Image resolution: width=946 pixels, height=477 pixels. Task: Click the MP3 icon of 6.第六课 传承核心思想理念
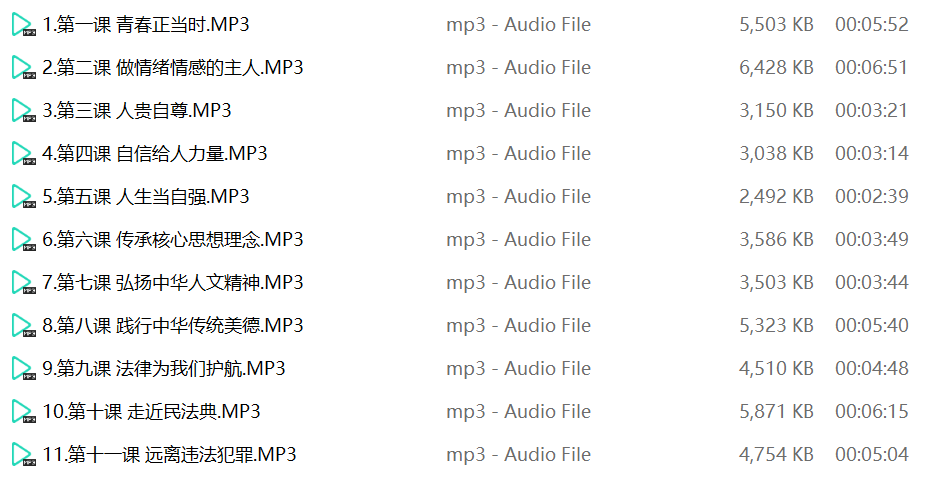click(24, 240)
